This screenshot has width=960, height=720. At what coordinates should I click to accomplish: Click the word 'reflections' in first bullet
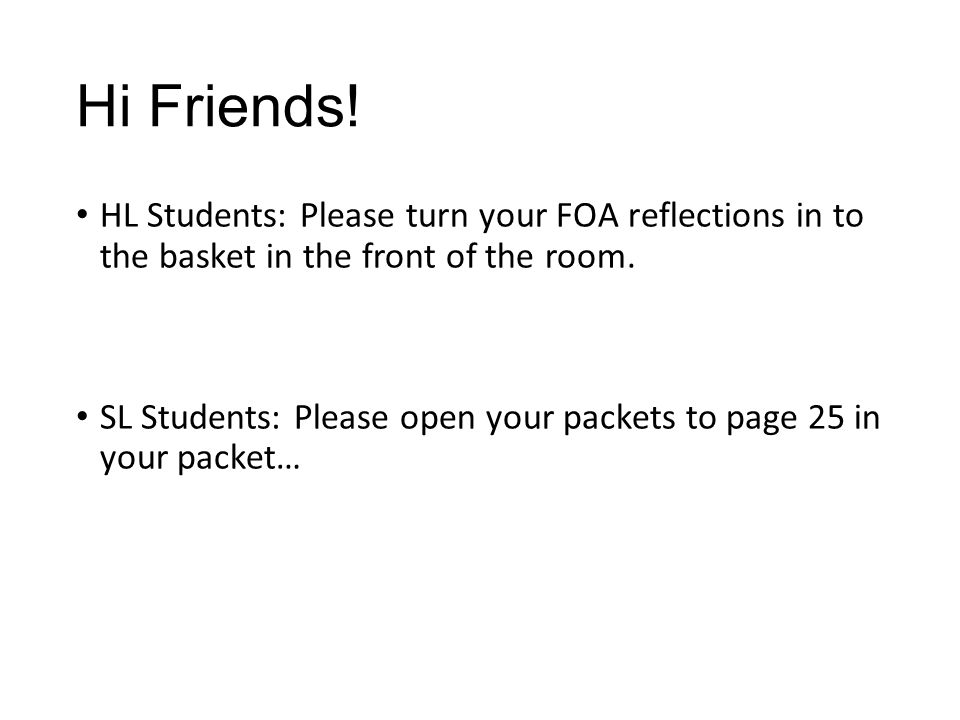707,216
